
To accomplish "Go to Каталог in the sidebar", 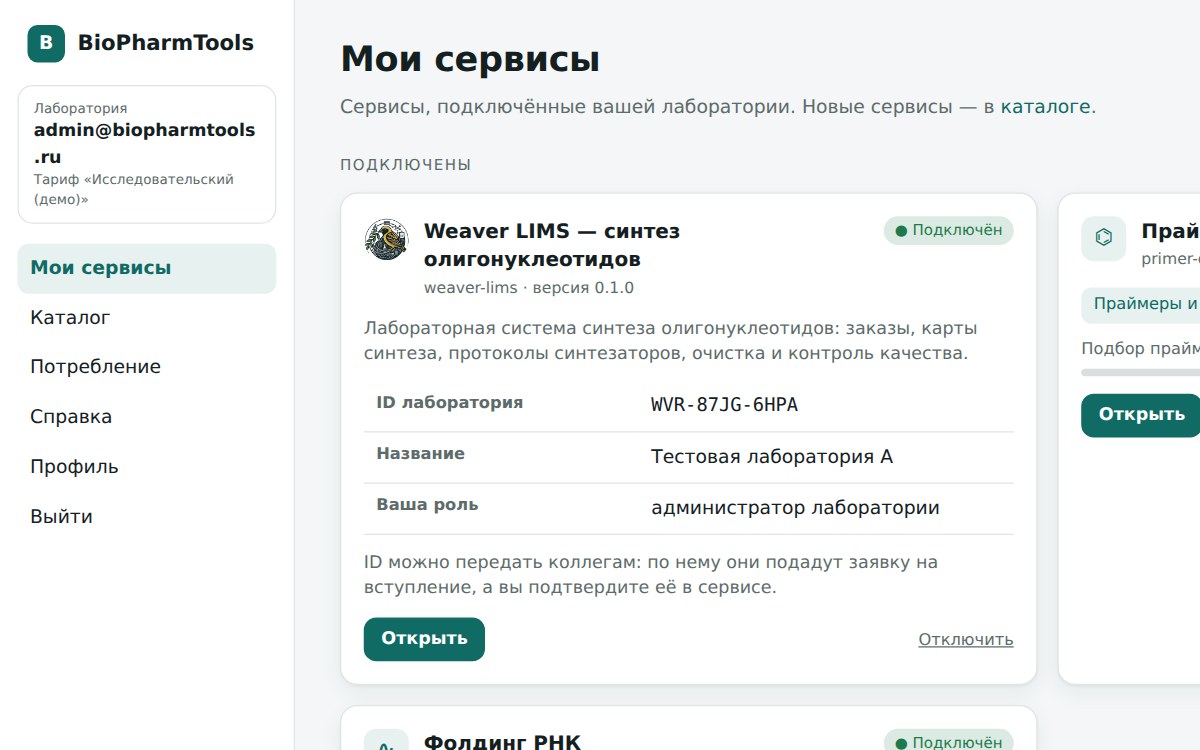I will coord(147,318).
